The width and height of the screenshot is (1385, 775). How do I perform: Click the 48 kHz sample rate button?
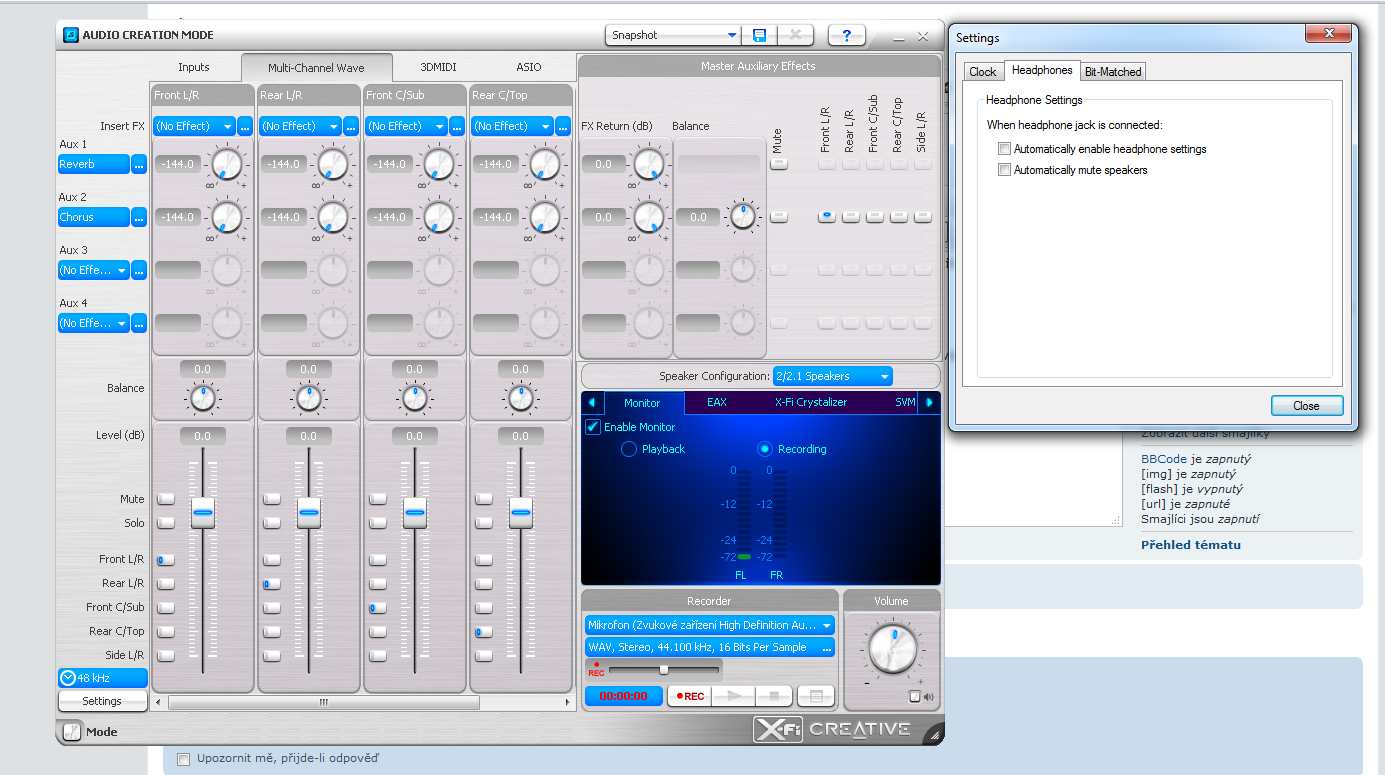(x=102, y=678)
